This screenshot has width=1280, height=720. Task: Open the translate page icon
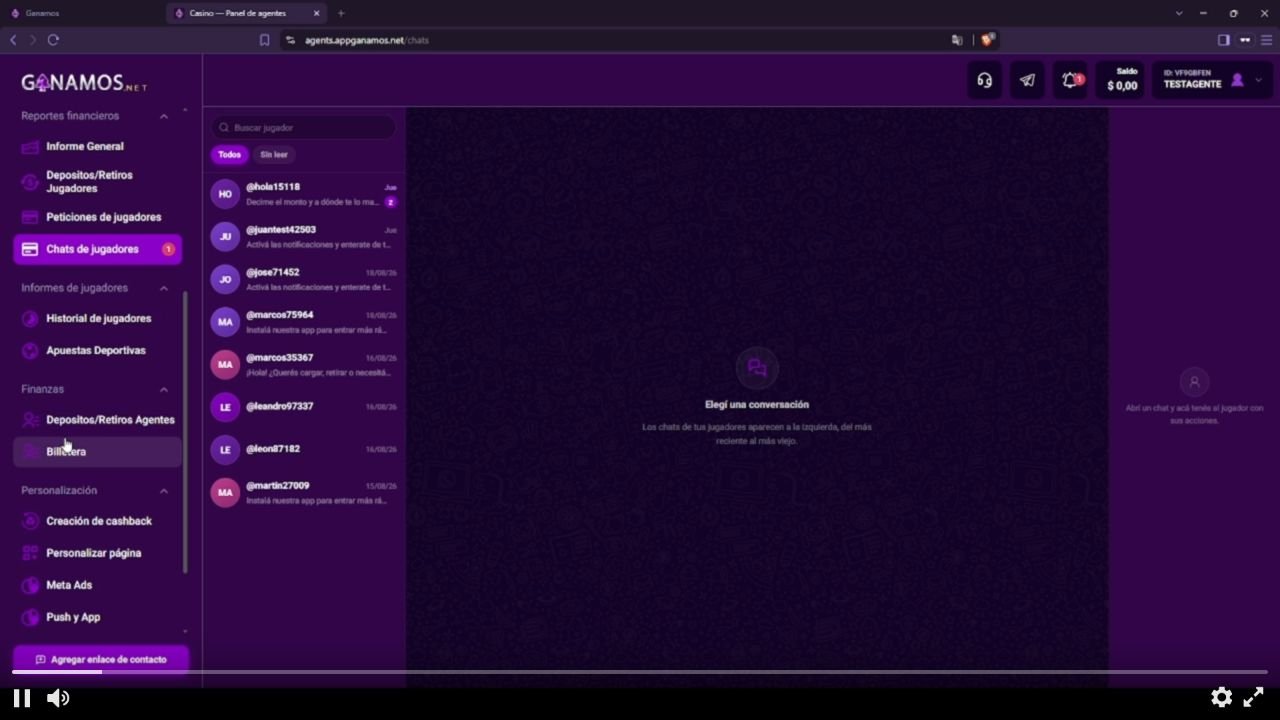coord(957,40)
